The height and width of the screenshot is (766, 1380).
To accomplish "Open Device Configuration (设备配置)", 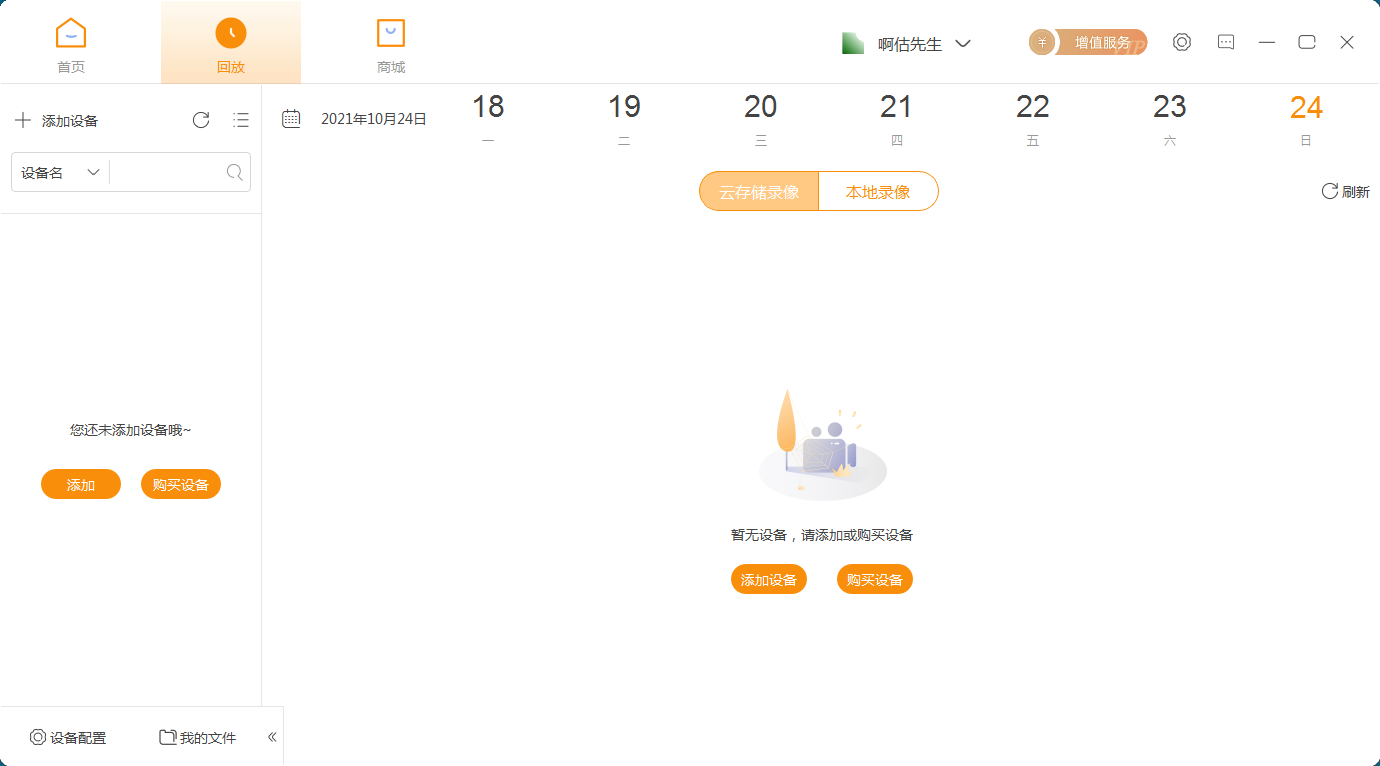I will (x=68, y=738).
